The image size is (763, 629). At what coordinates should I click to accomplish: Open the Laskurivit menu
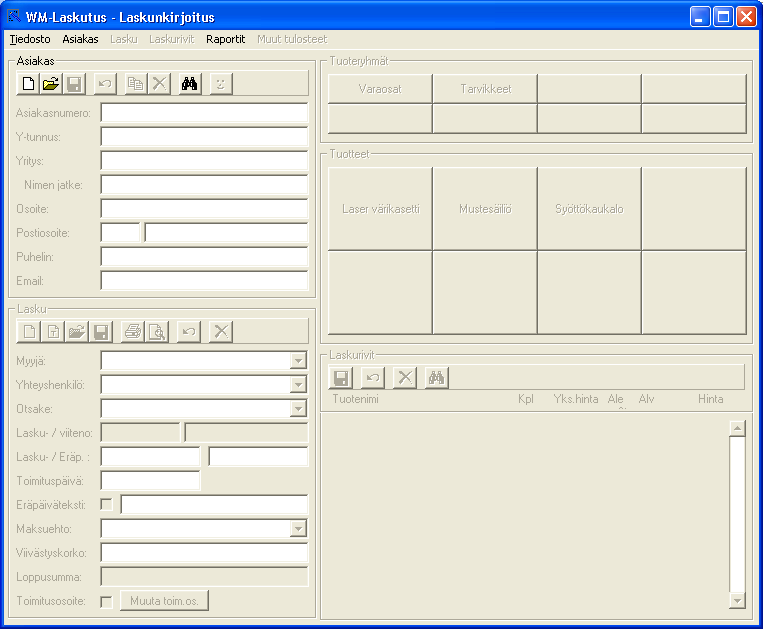pyautogui.click(x=171, y=39)
